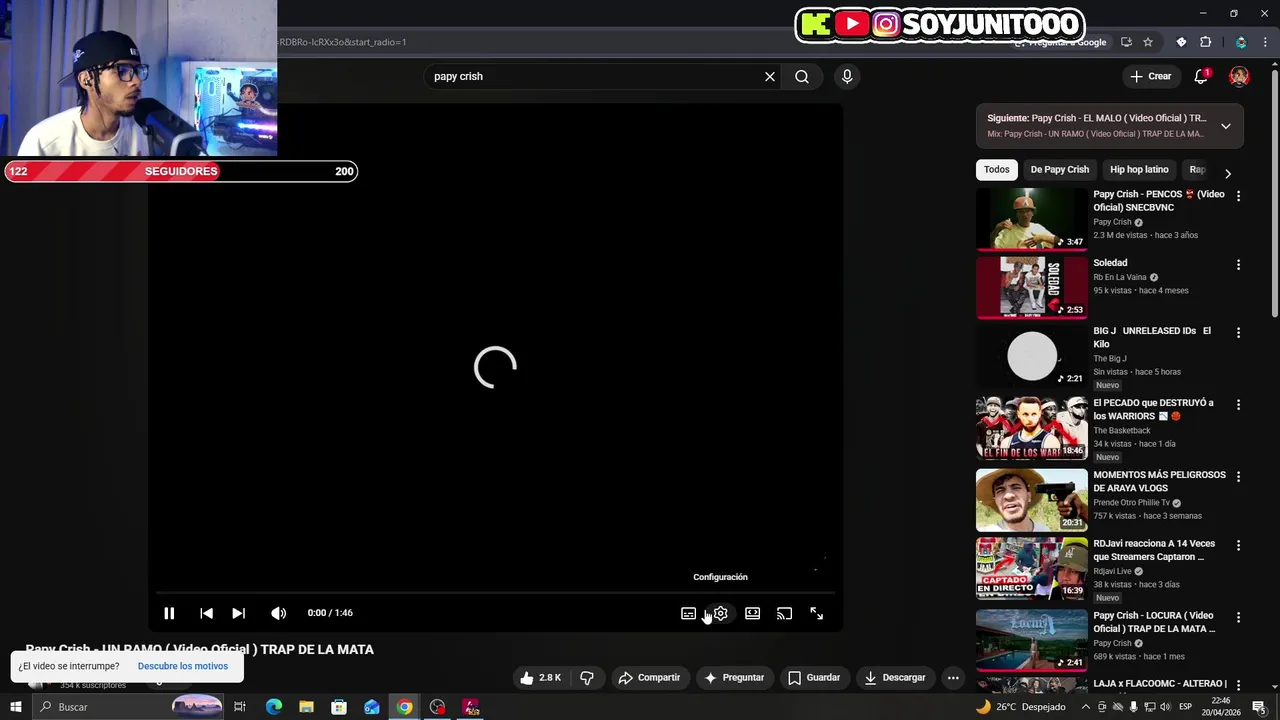
Task: Click the Compartir button
Action: click(x=649, y=678)
